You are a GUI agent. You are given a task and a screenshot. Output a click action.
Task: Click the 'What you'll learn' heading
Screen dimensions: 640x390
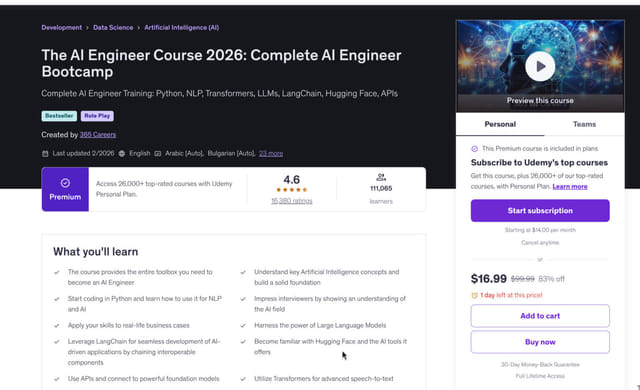[x=96, y=252]
